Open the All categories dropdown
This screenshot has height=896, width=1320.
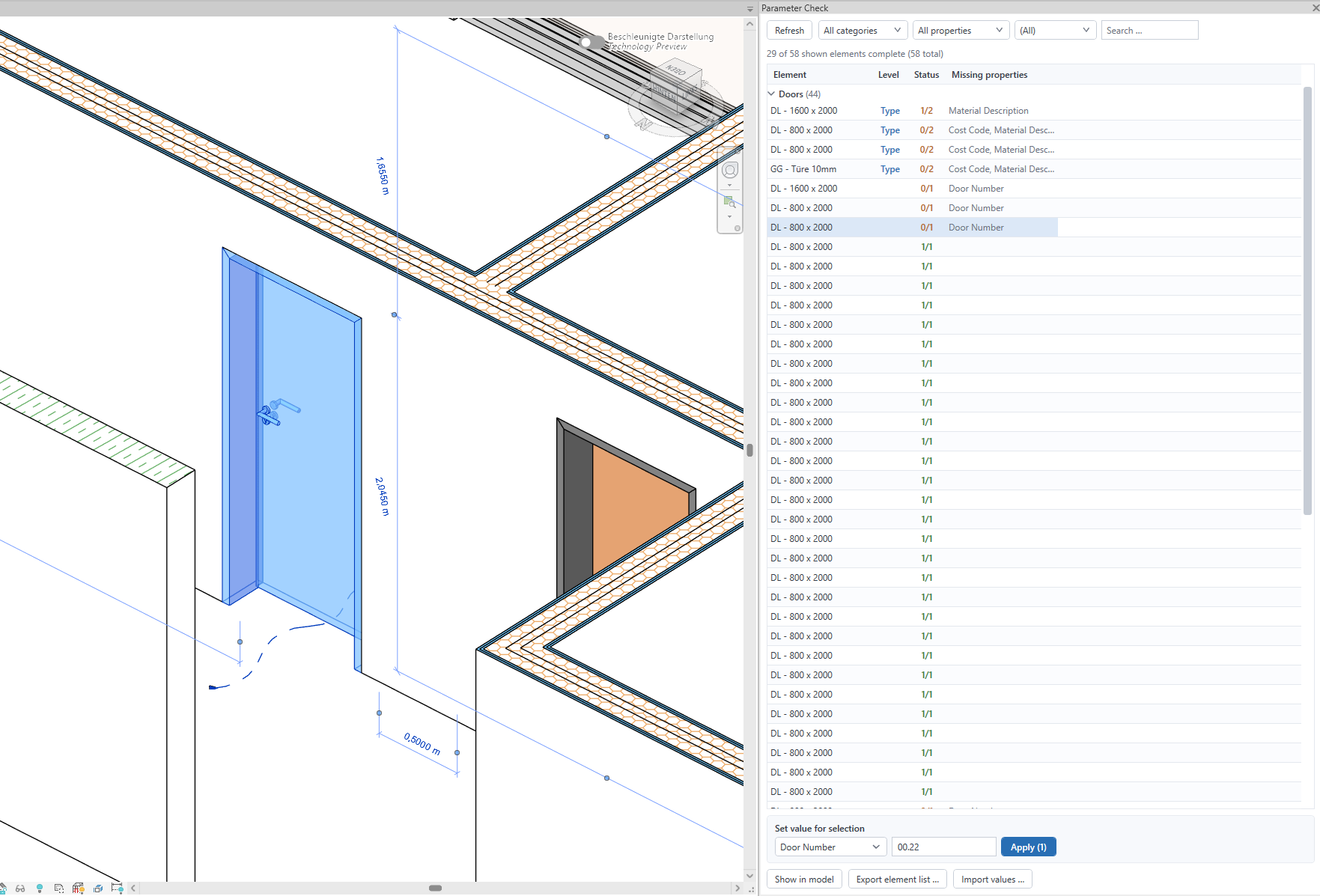pos(863,31)
